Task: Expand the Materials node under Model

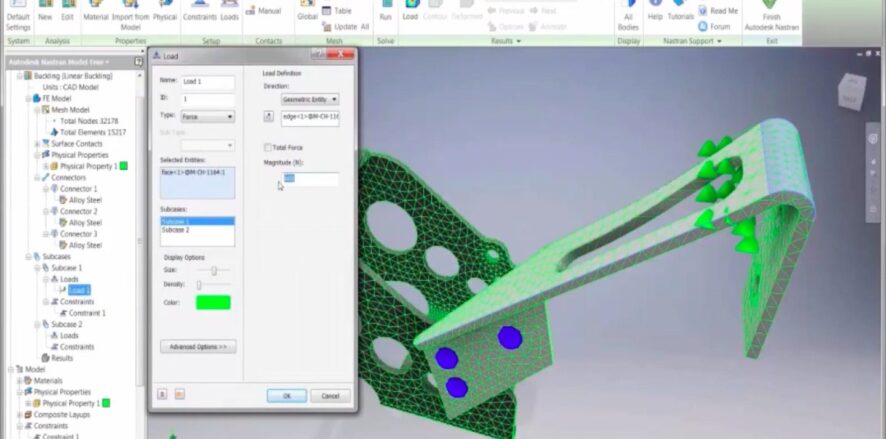Action: click(x=20, y=381)
